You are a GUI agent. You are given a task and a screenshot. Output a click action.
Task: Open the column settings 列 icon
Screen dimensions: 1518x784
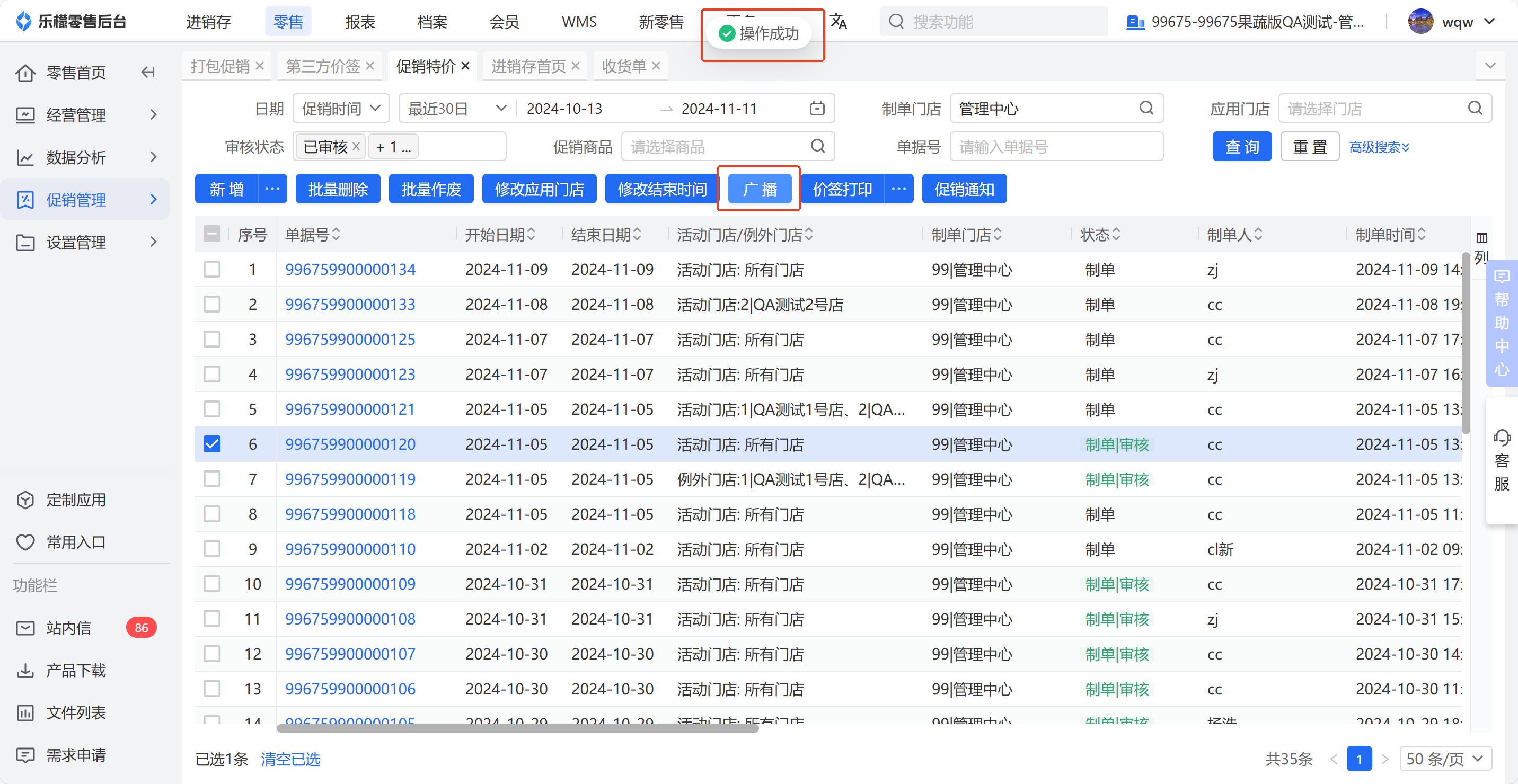click(x=1481, y=247)
